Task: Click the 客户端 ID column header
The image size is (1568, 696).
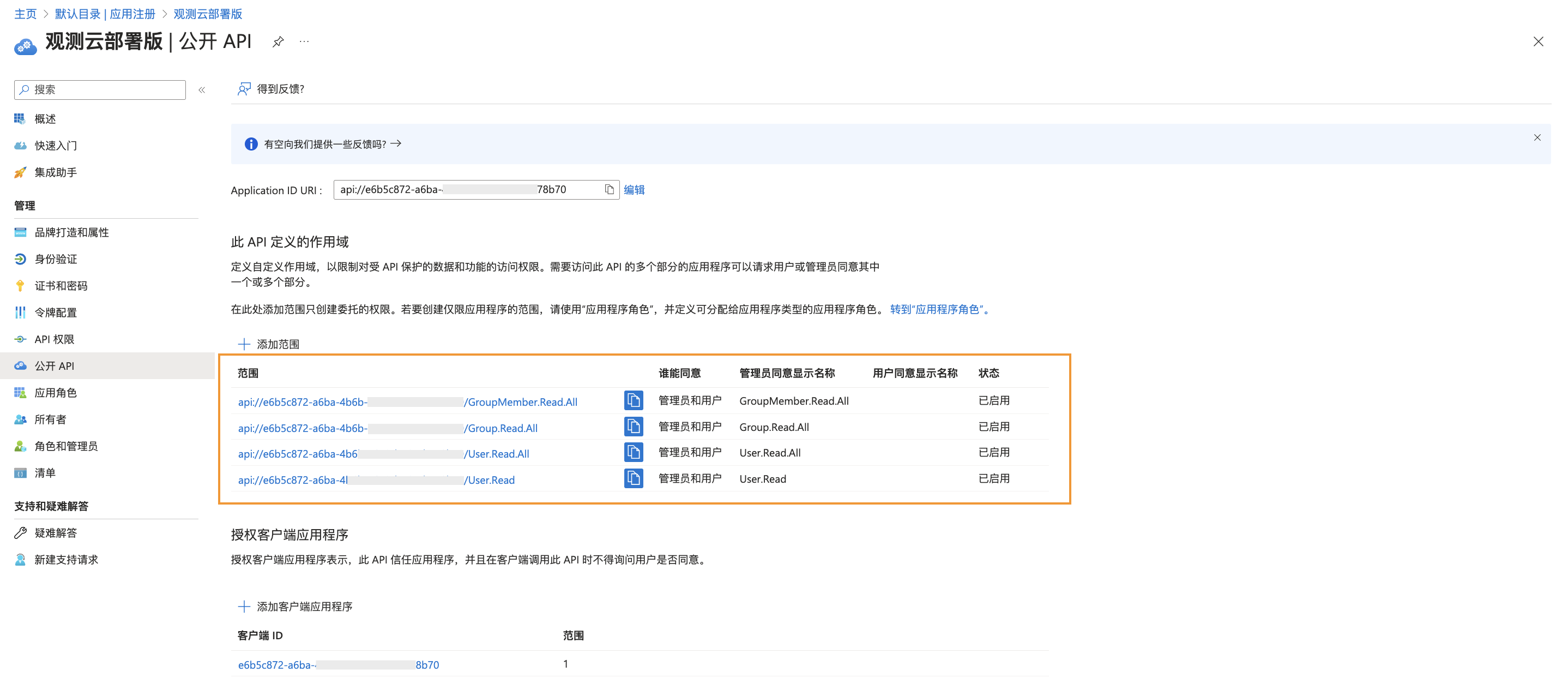Action: click(260, 635)
